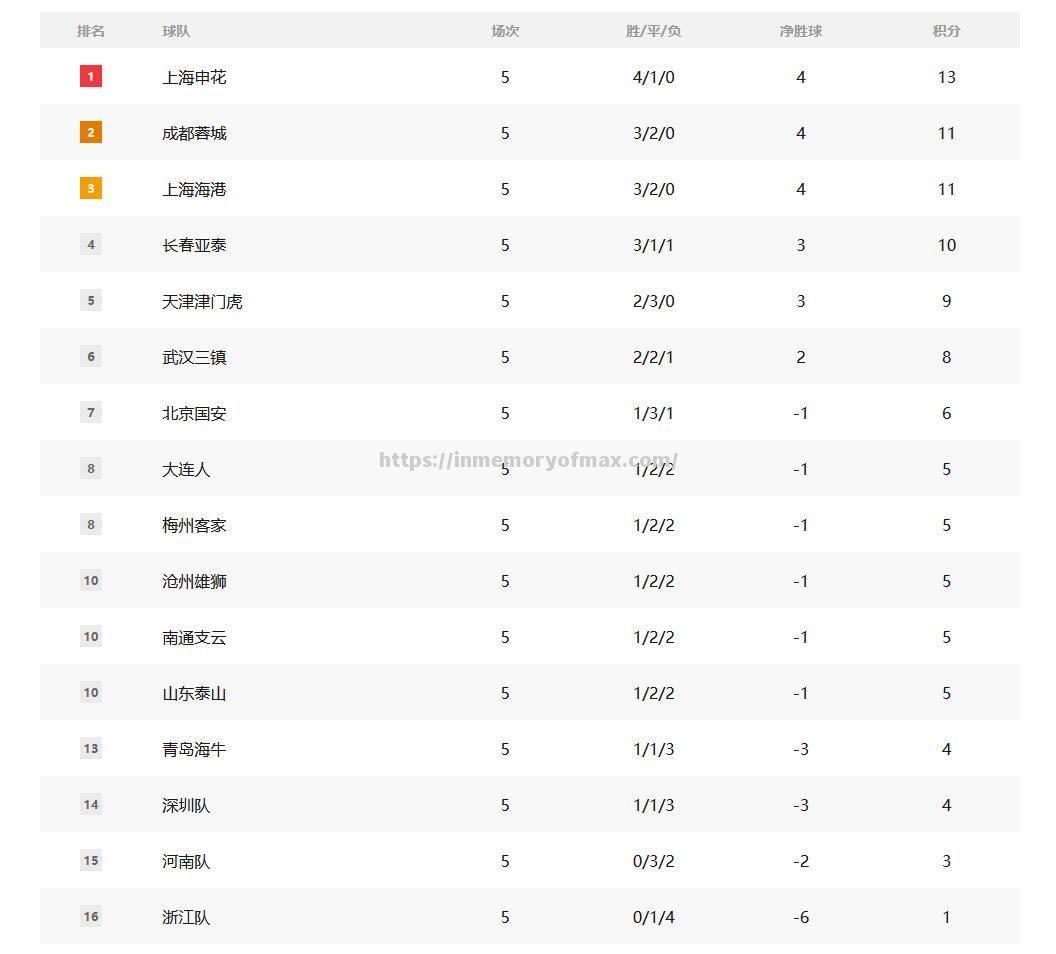Select team 山东泰山
The width and height of the screenshot is (1056, 954).
194,693
